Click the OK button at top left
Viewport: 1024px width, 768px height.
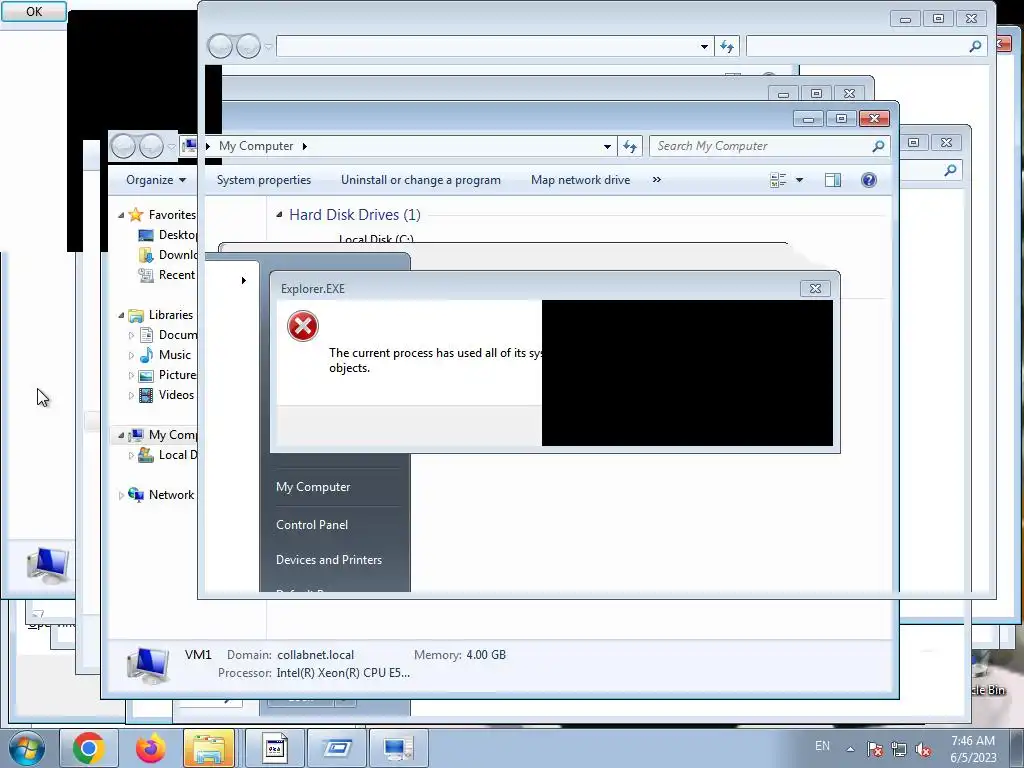point(34,11)
